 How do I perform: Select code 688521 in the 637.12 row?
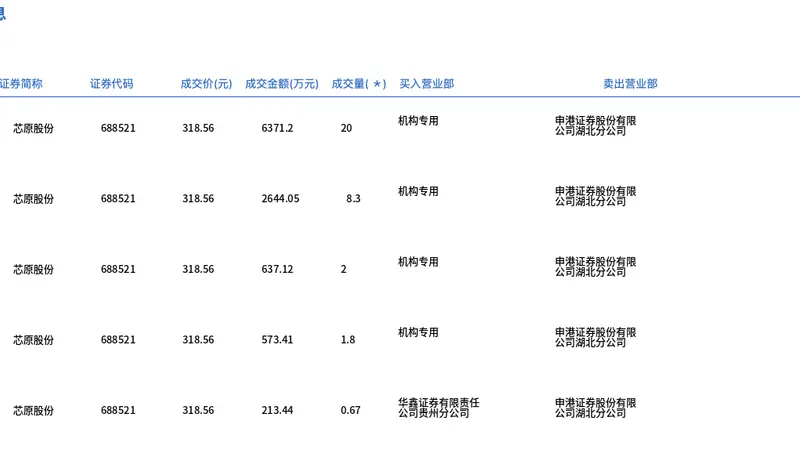click(118, 269)
